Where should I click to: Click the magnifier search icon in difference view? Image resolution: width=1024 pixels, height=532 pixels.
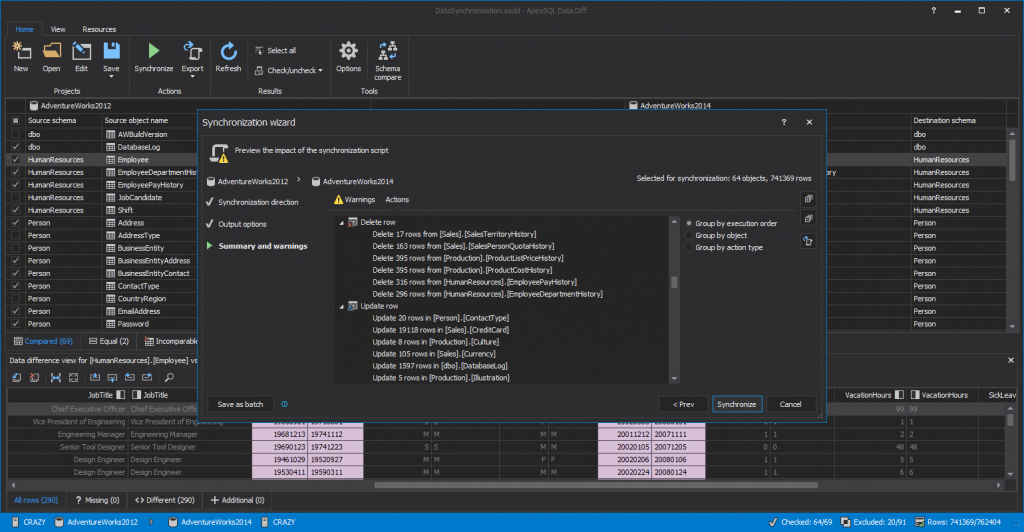click(x=169, y=378)
